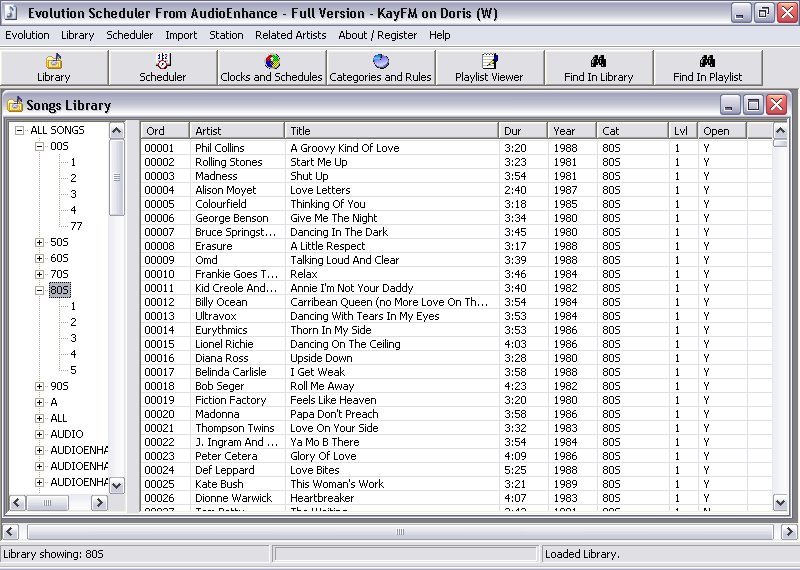Sort by the Open column header
Screen dimensions: 800x570
pyautogui.click(x=722, y=131)
